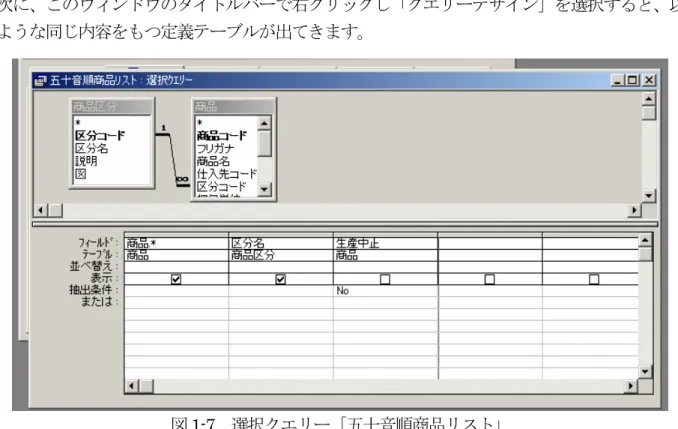Check the 表示 box in fifth empty column
The height and width of the screenshot is (429, 678).
tap(594, 279)
